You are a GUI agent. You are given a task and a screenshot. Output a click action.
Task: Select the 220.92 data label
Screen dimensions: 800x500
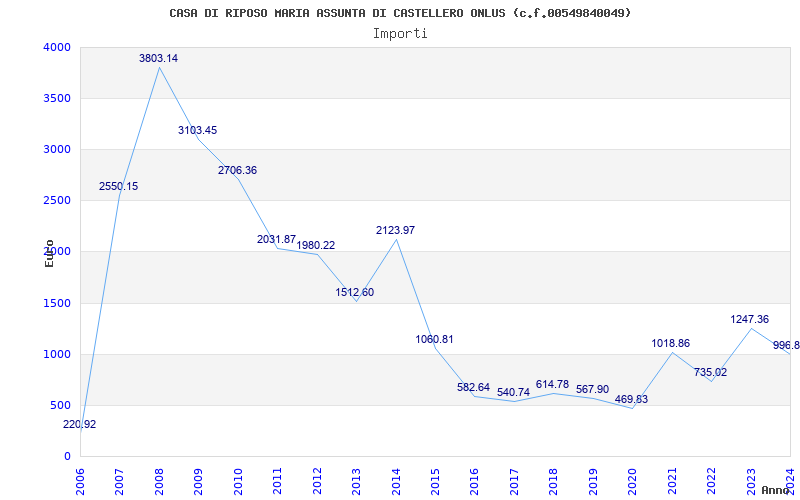click(80, 424)
